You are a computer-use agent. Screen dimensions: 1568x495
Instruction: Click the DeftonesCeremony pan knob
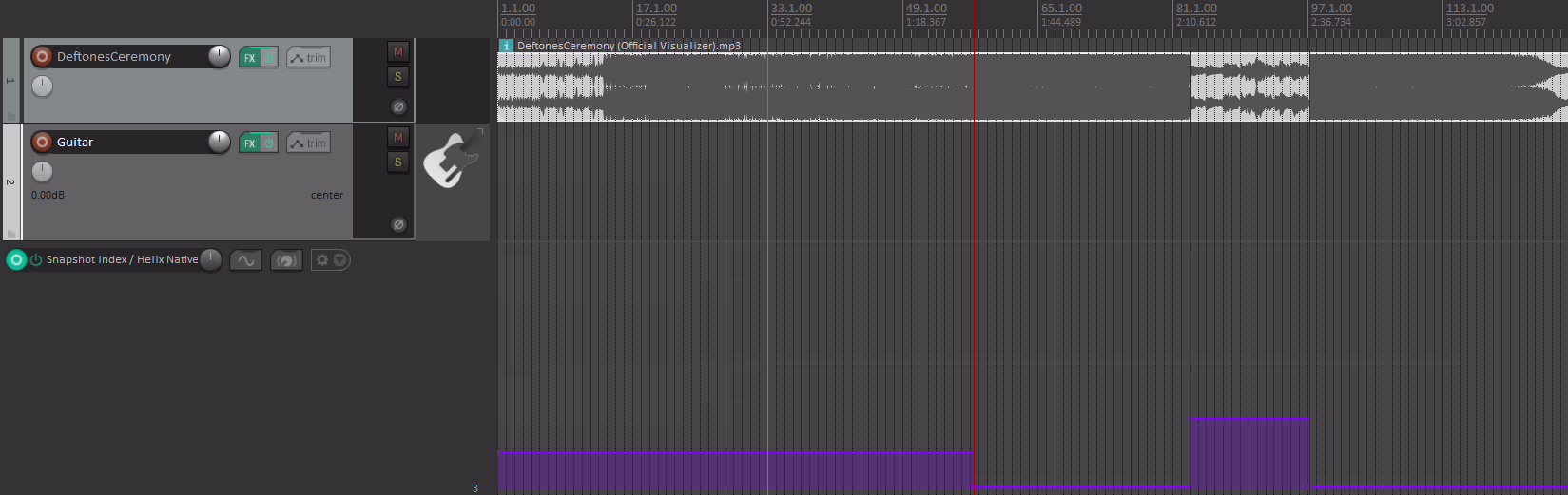point(42,86)
